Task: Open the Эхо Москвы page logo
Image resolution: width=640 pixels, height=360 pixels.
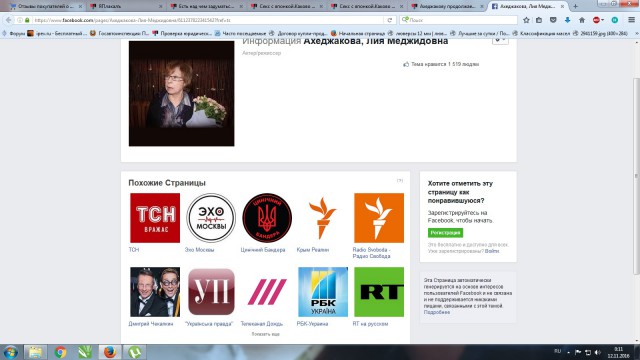Action: point(211,218)
